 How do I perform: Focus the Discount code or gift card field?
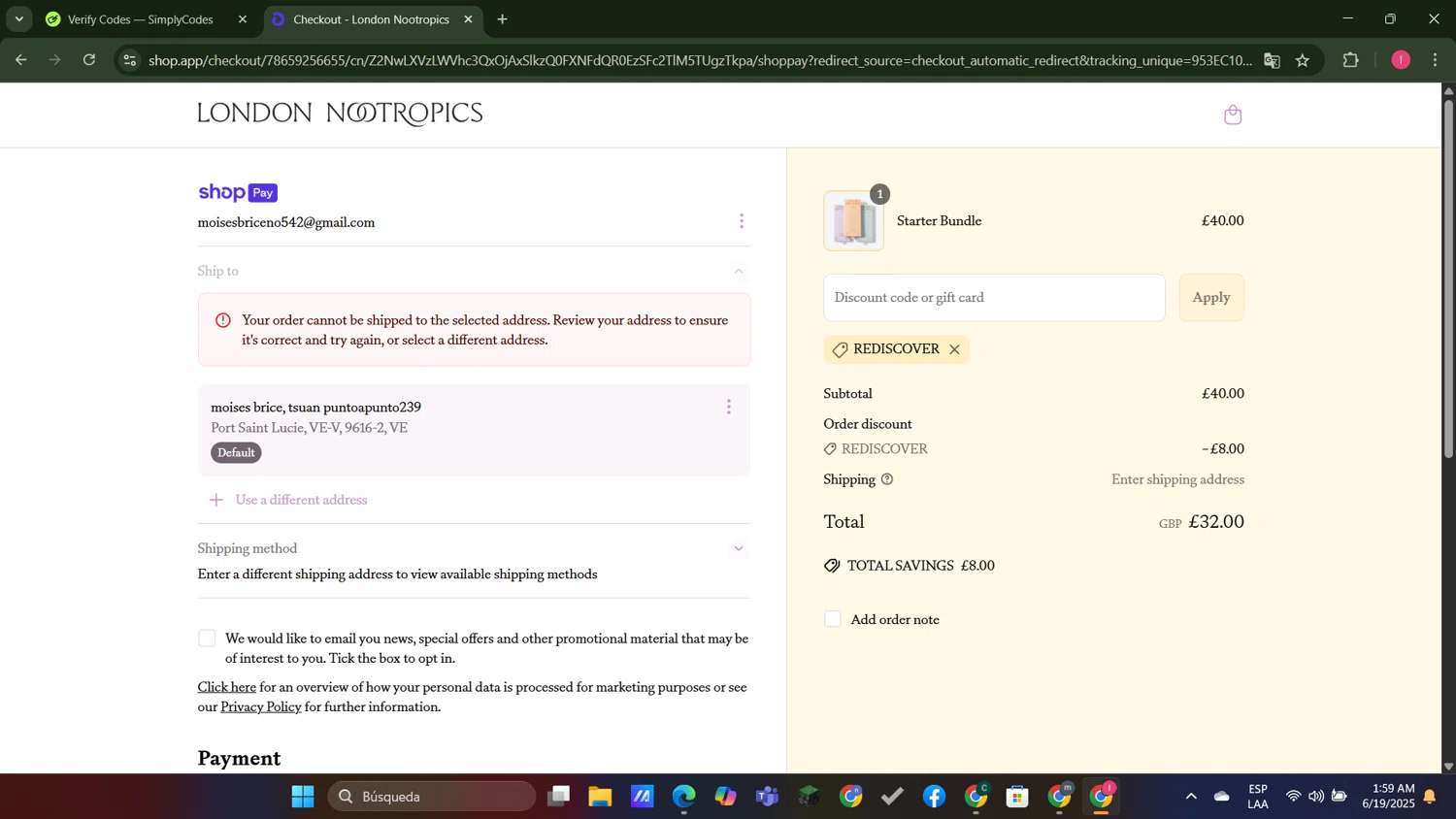(x=994, y=298)
